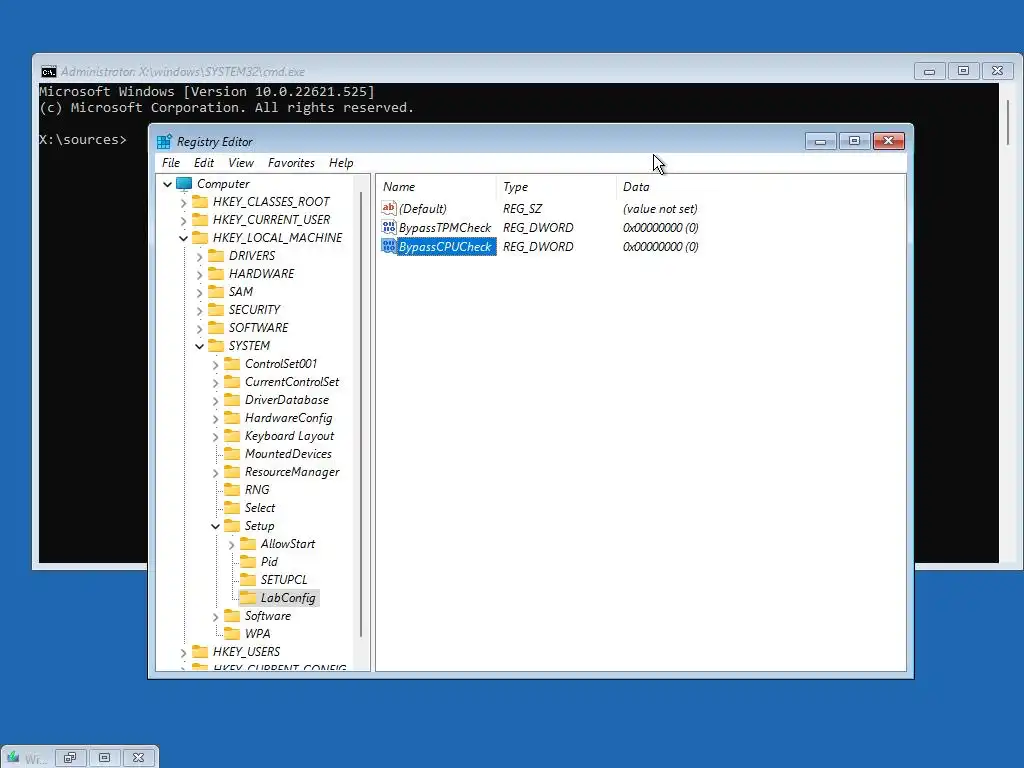Click the HARDWARE folder icon

pyautogui.click(x=216, y=273)
